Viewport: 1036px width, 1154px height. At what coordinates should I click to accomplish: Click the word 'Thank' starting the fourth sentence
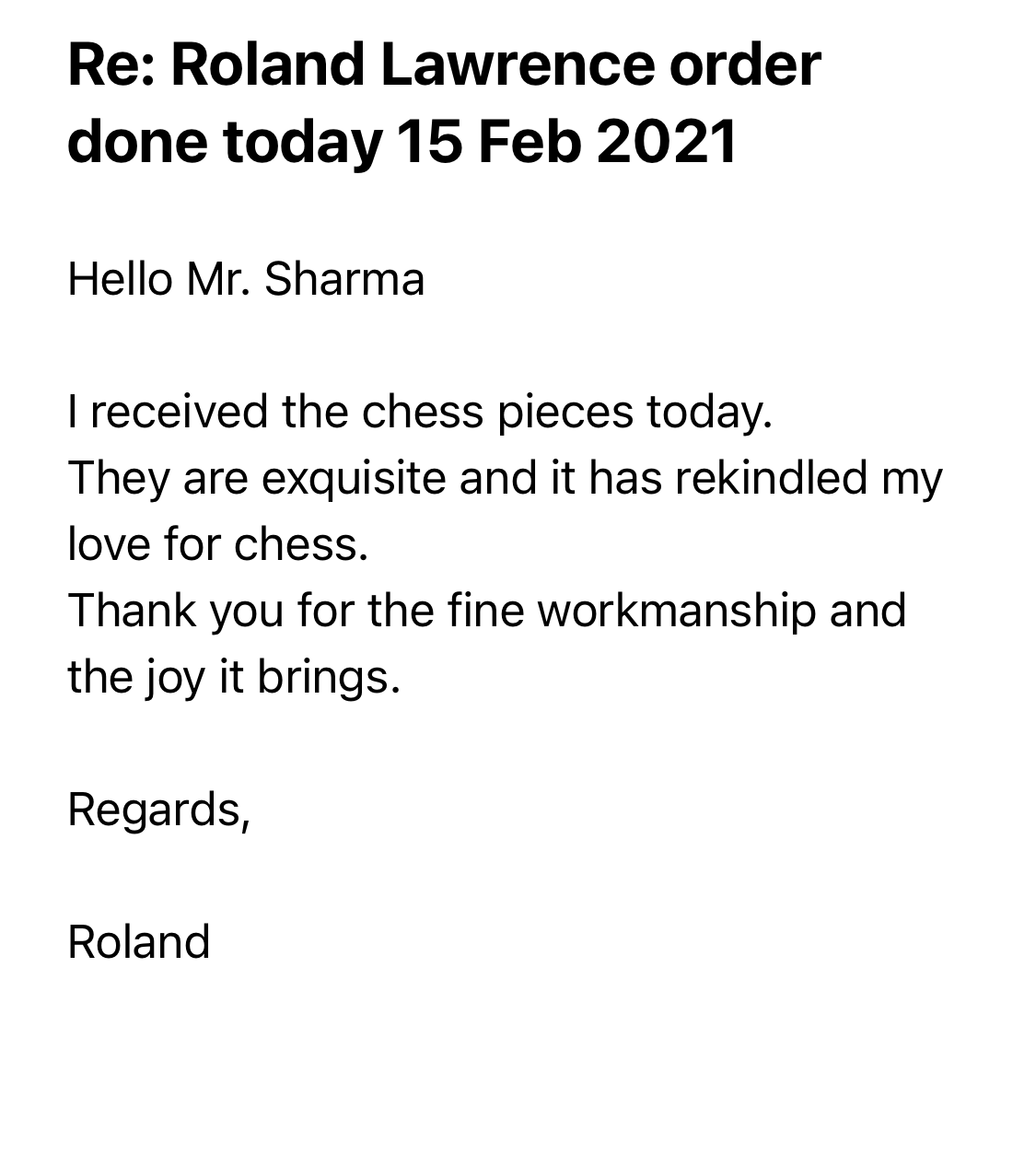click(x=133, y=611)
